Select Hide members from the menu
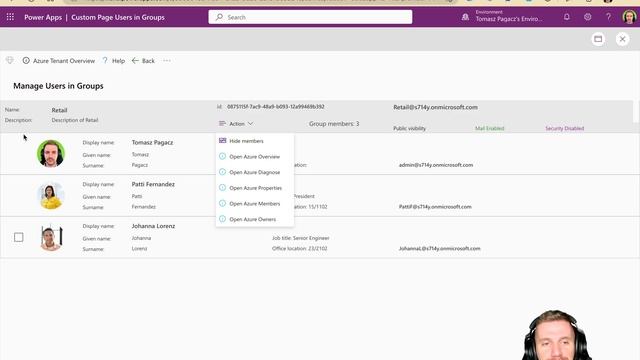The height and width of the screenshot is (360, 640). 255,141
